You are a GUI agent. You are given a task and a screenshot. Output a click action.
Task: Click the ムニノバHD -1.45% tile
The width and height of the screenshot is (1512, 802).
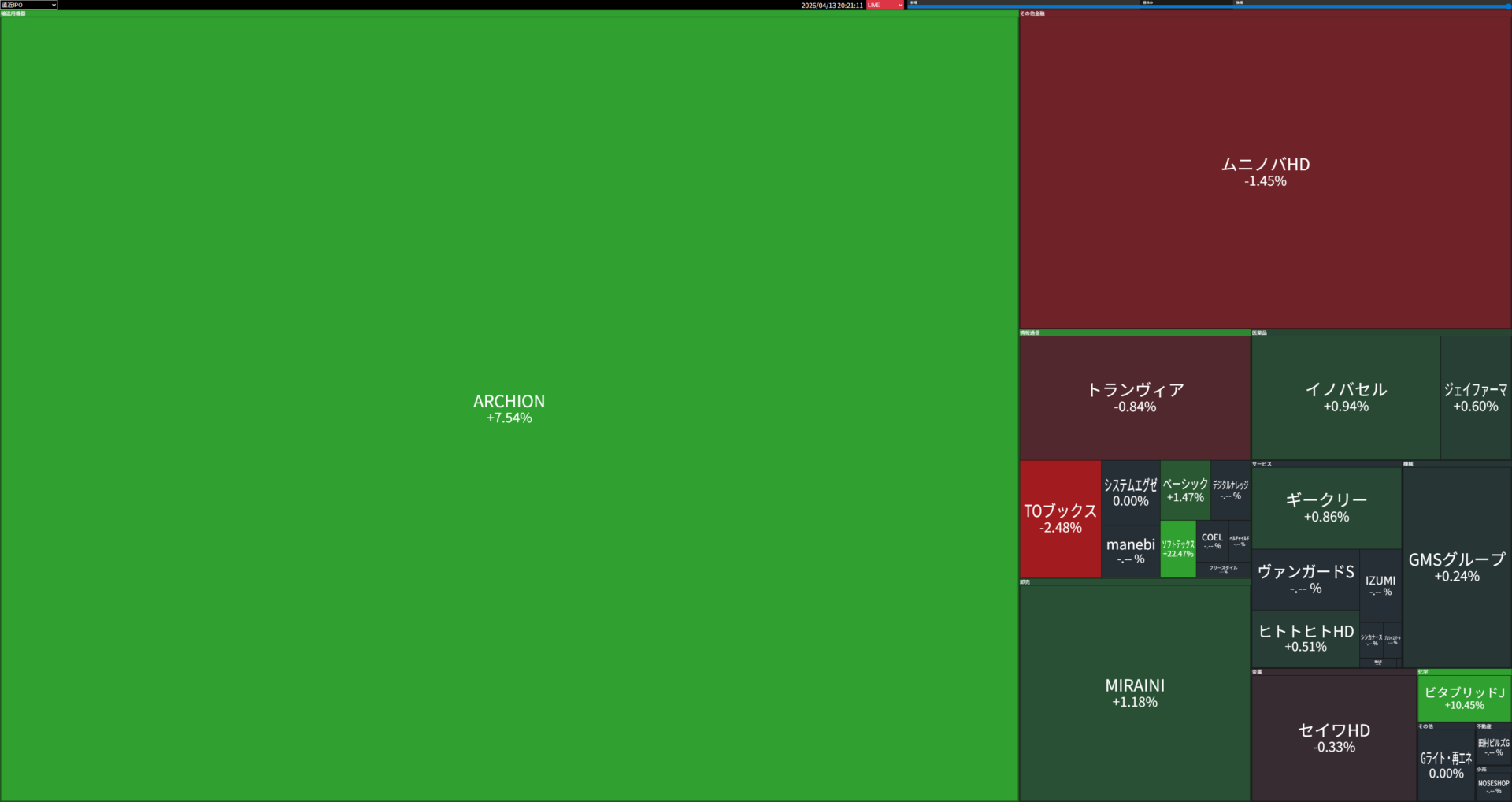click(x=1265, y=172)
